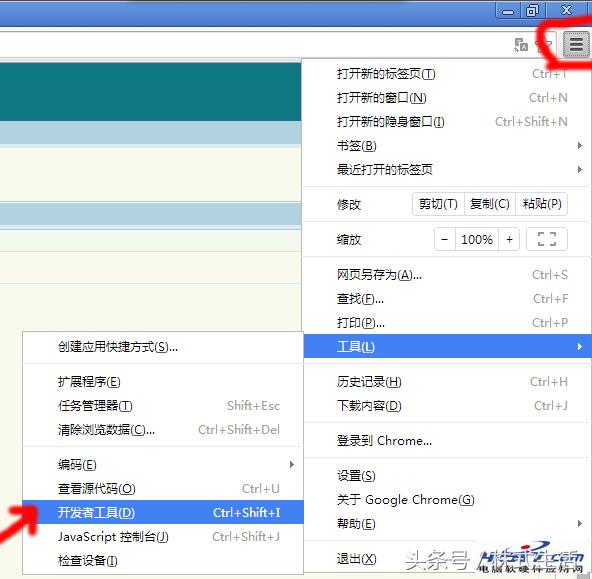This screenshot has width=592, height=579.
Task: Click the 剪切(T) cut button
Action: pos(438,204)
